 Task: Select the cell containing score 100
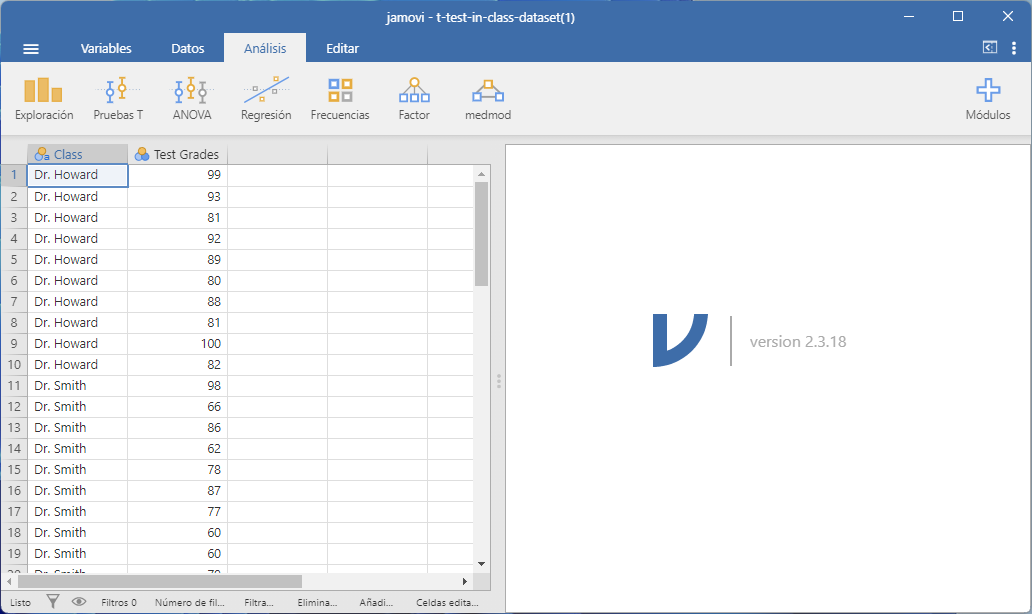click(x=177, y=344)
